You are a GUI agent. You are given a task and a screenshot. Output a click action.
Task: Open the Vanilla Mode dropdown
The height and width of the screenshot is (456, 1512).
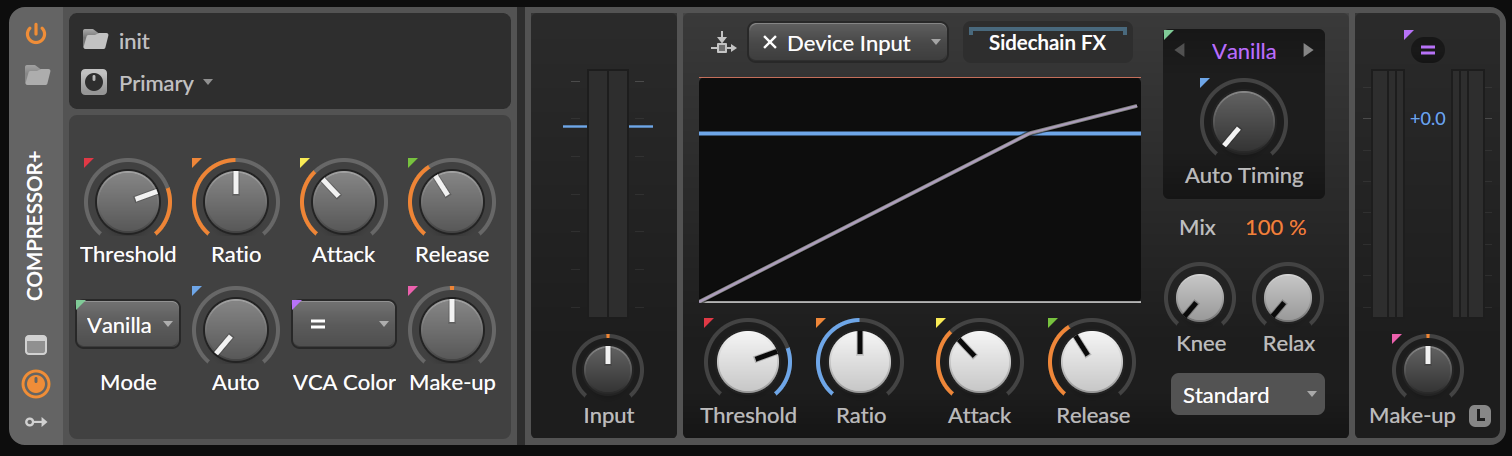point(128,325)
